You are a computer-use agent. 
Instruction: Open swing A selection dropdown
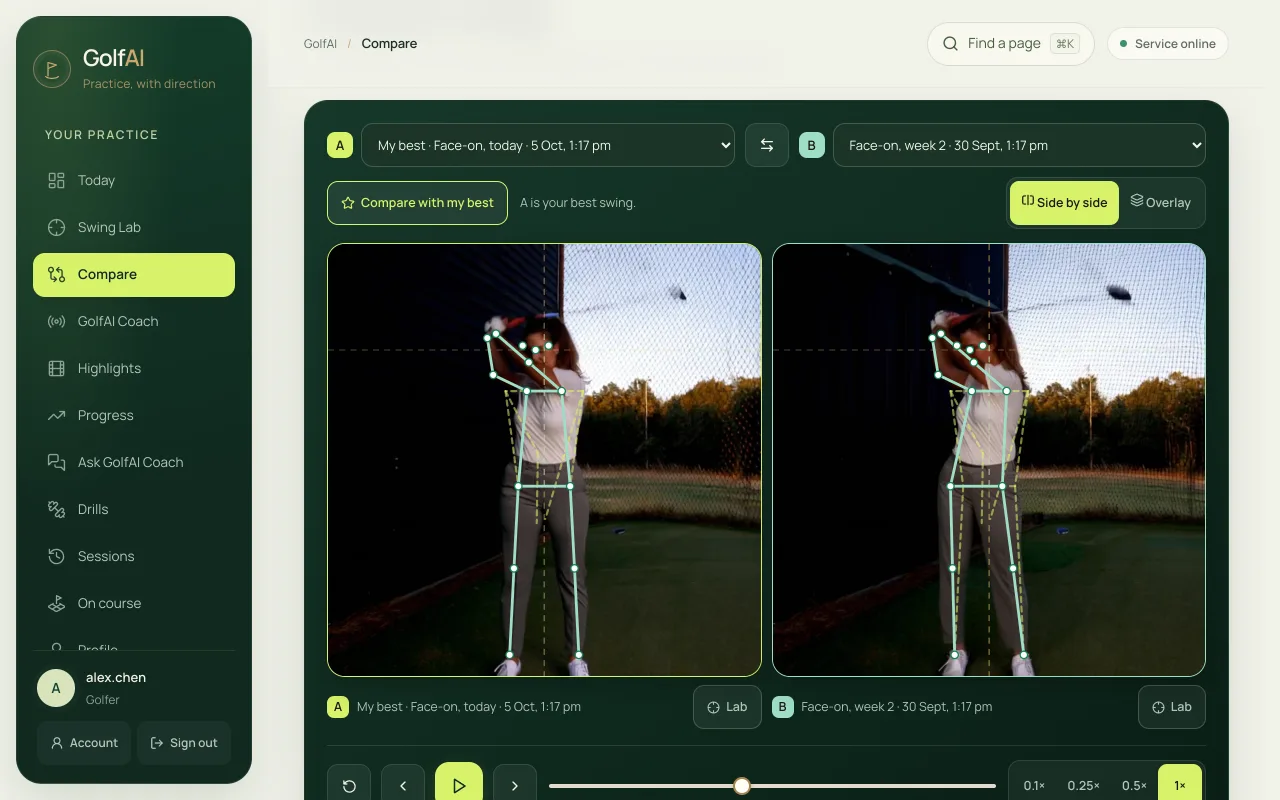click(x=548, y=145)
